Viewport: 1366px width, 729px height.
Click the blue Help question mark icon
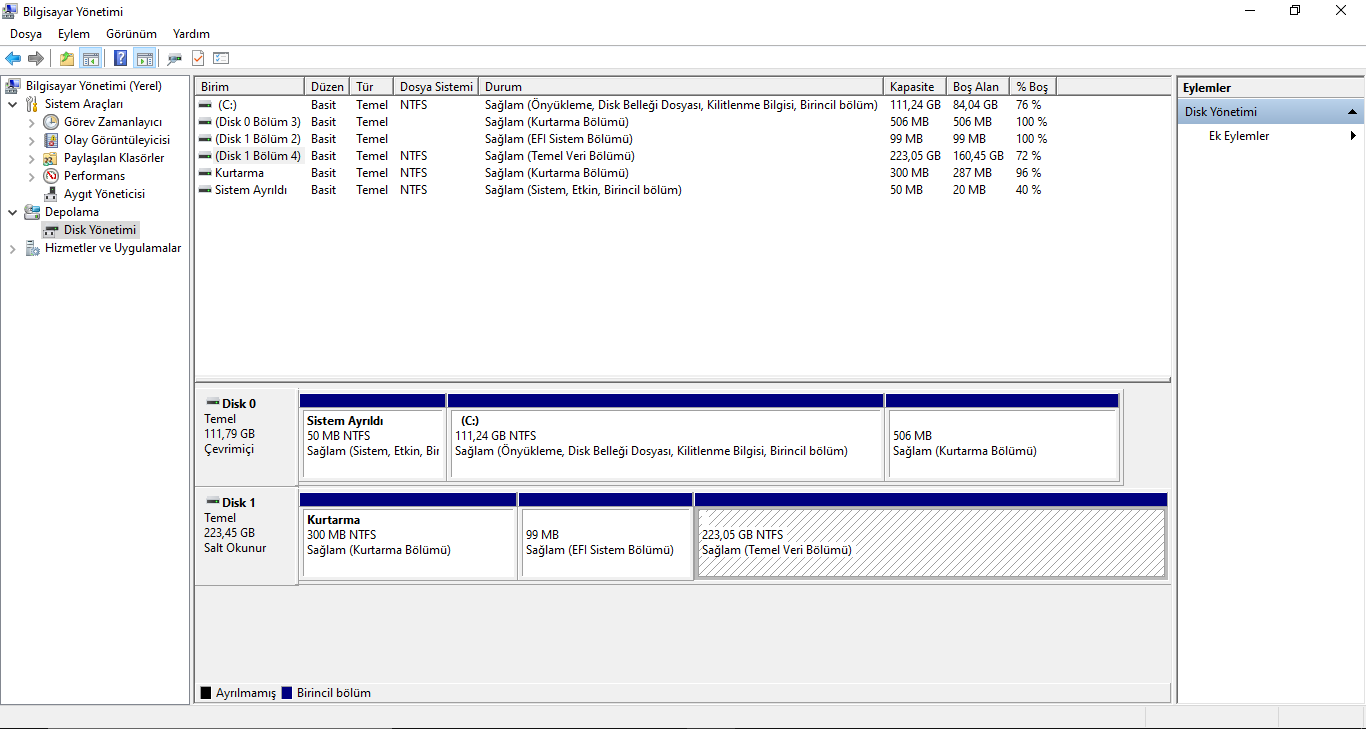(x=120, y=58)
